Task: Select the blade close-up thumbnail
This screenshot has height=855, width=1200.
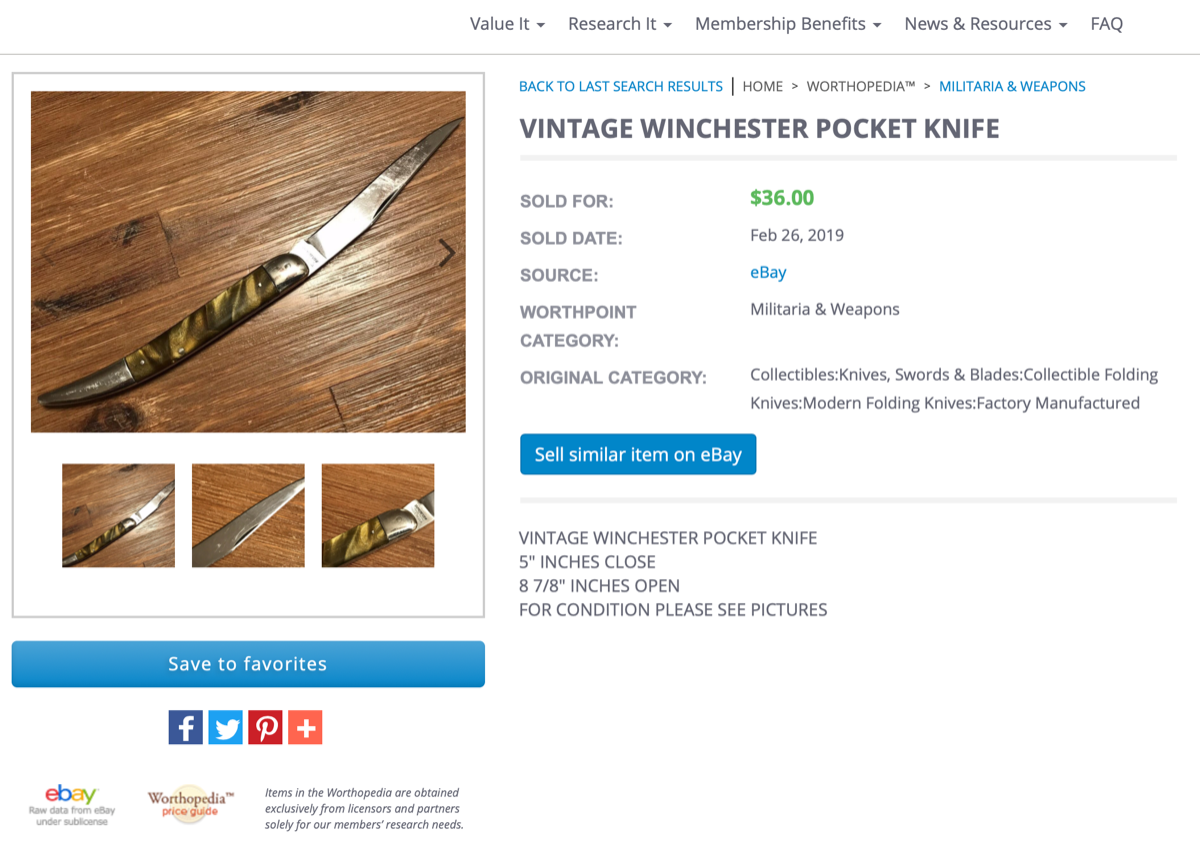Action: [x=248, y=516]
